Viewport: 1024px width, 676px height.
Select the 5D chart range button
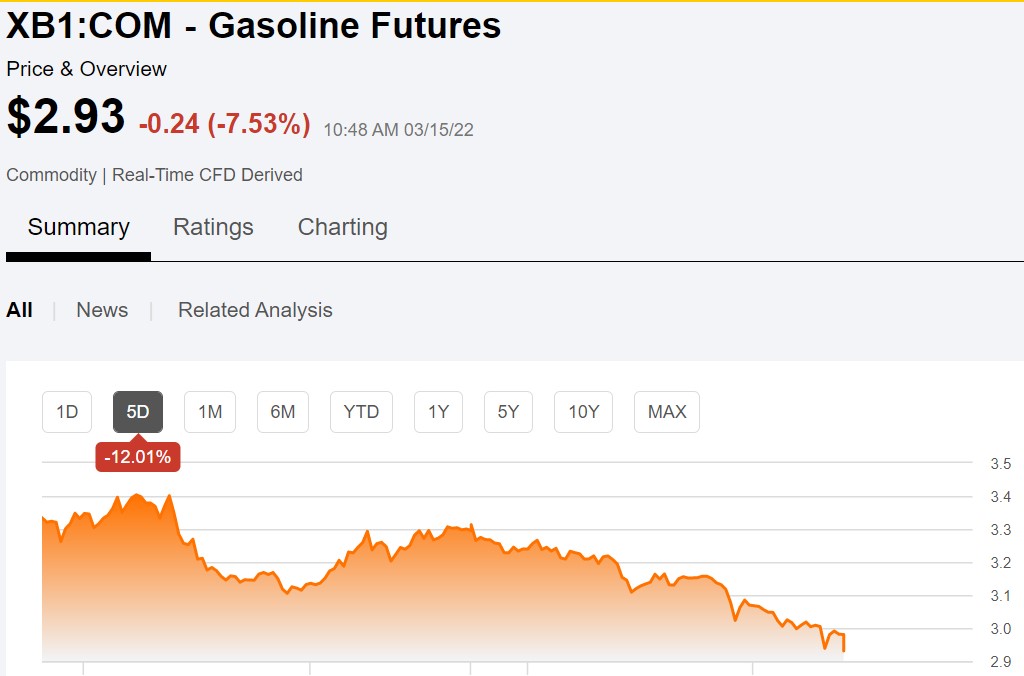[x=138, y=412]
